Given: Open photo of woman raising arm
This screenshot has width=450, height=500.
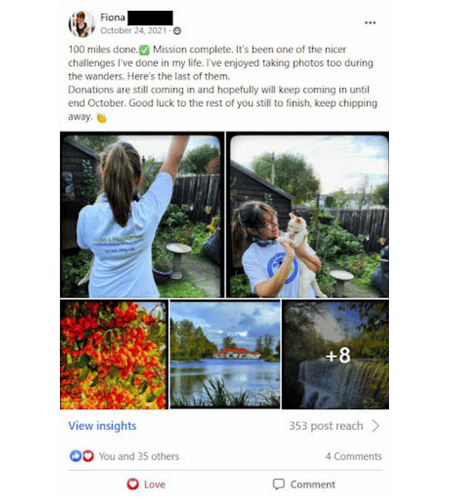Looking at the screenshot, I should 142,215.
